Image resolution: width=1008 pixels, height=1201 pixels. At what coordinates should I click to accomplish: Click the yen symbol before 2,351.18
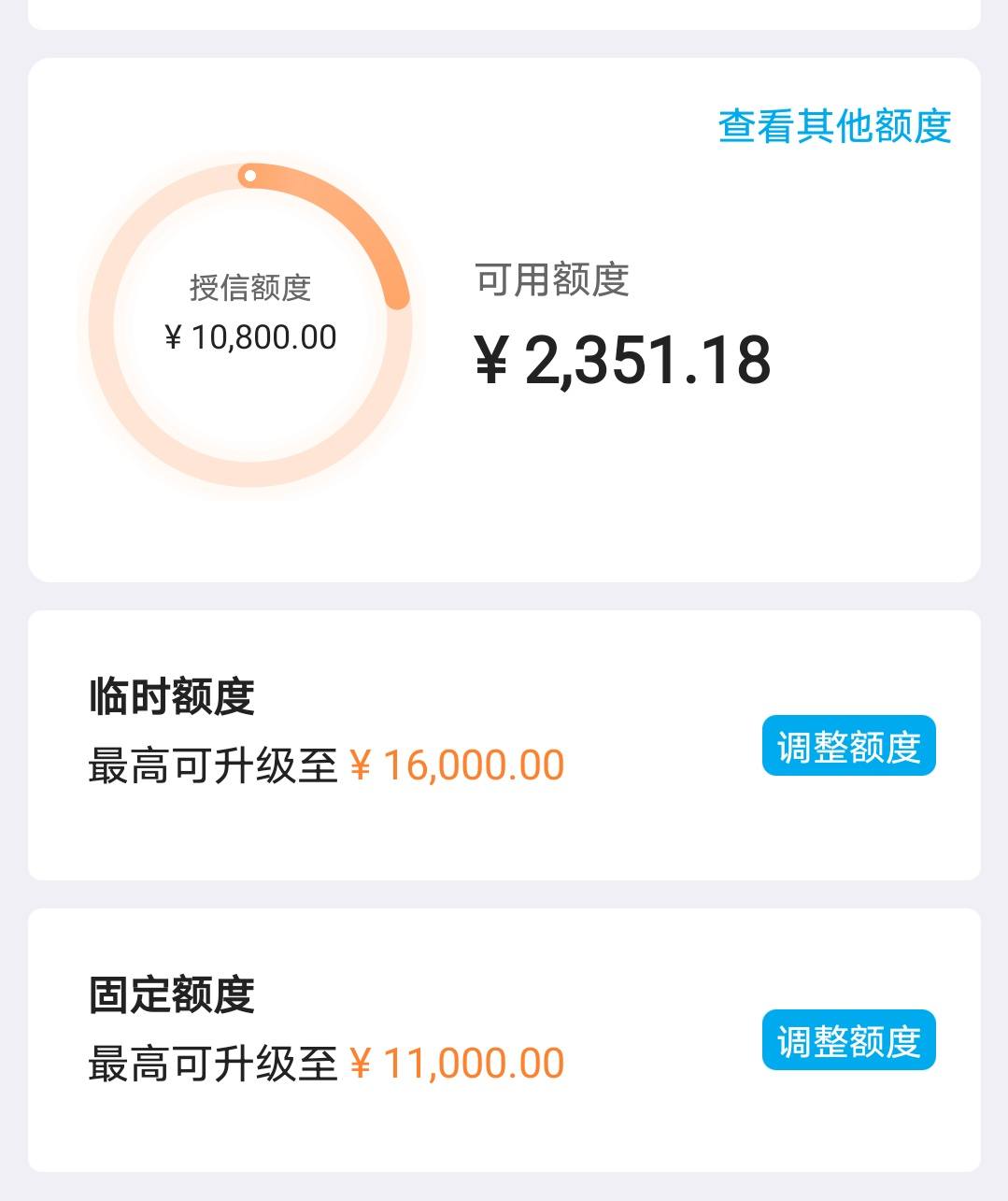(491, 361)
